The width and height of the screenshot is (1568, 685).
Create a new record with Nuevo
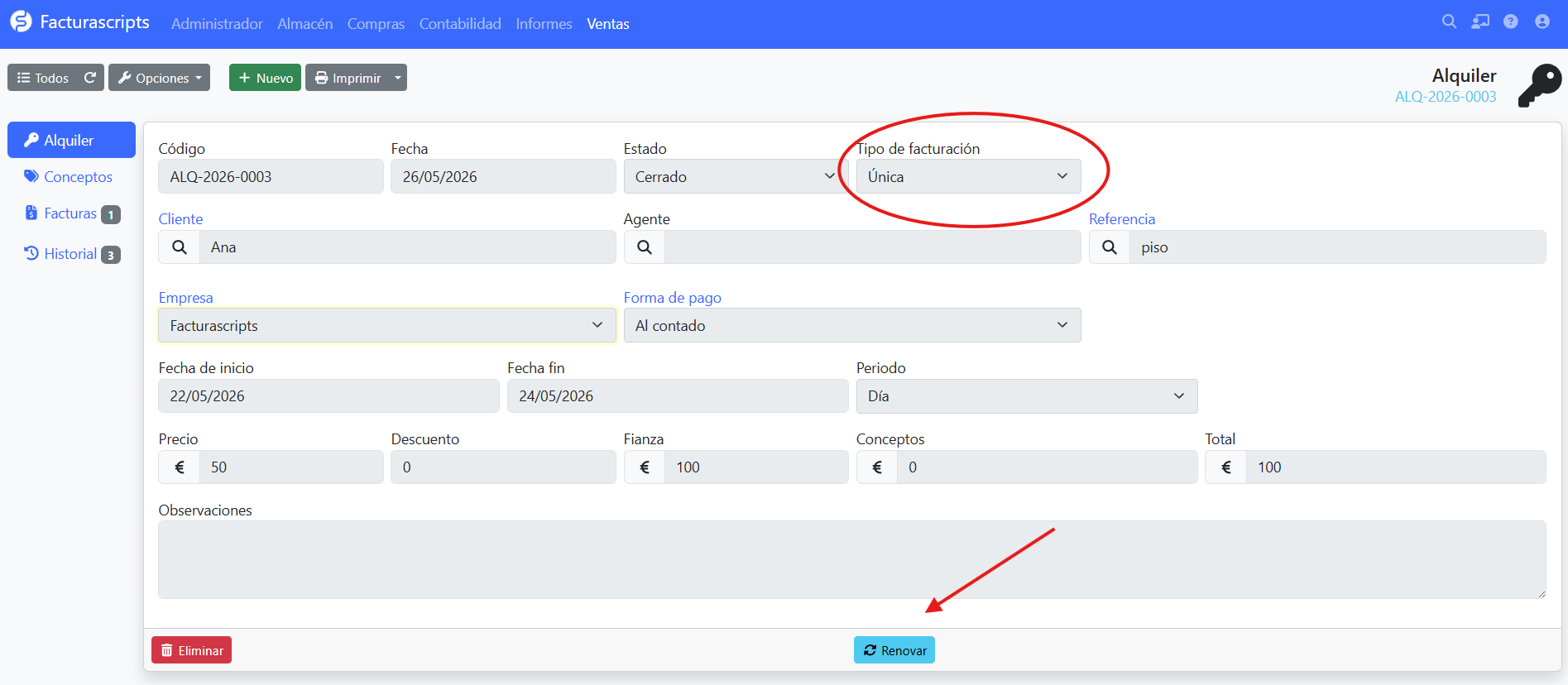265,78
